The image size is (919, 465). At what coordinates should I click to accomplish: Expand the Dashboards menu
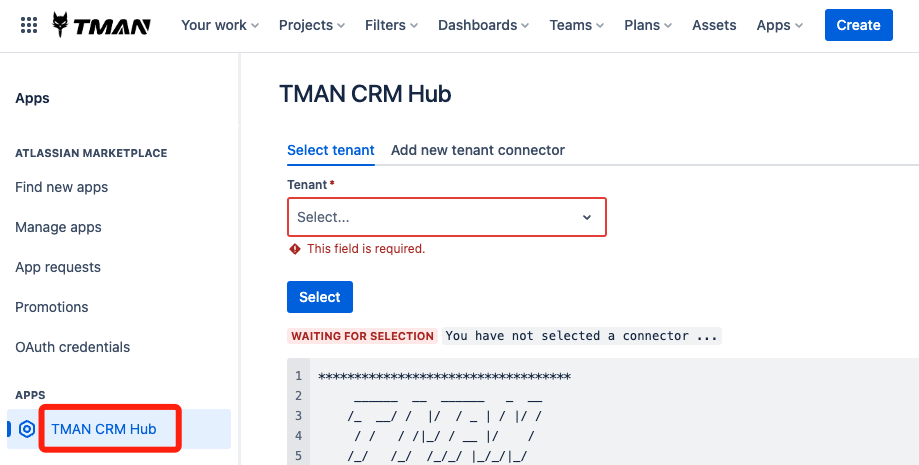[484, 25]
